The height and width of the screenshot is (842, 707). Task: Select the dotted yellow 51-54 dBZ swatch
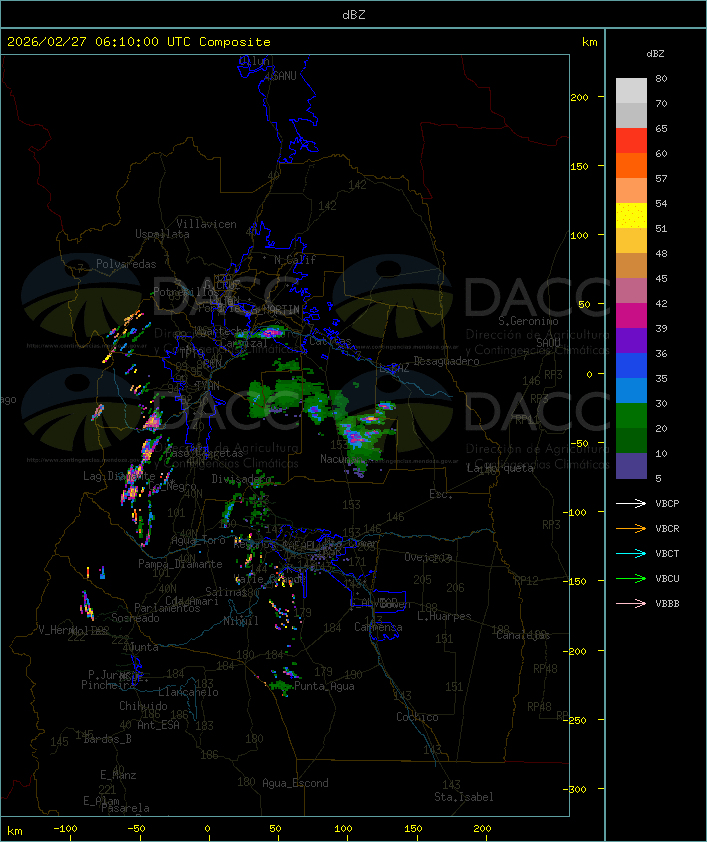631,216
